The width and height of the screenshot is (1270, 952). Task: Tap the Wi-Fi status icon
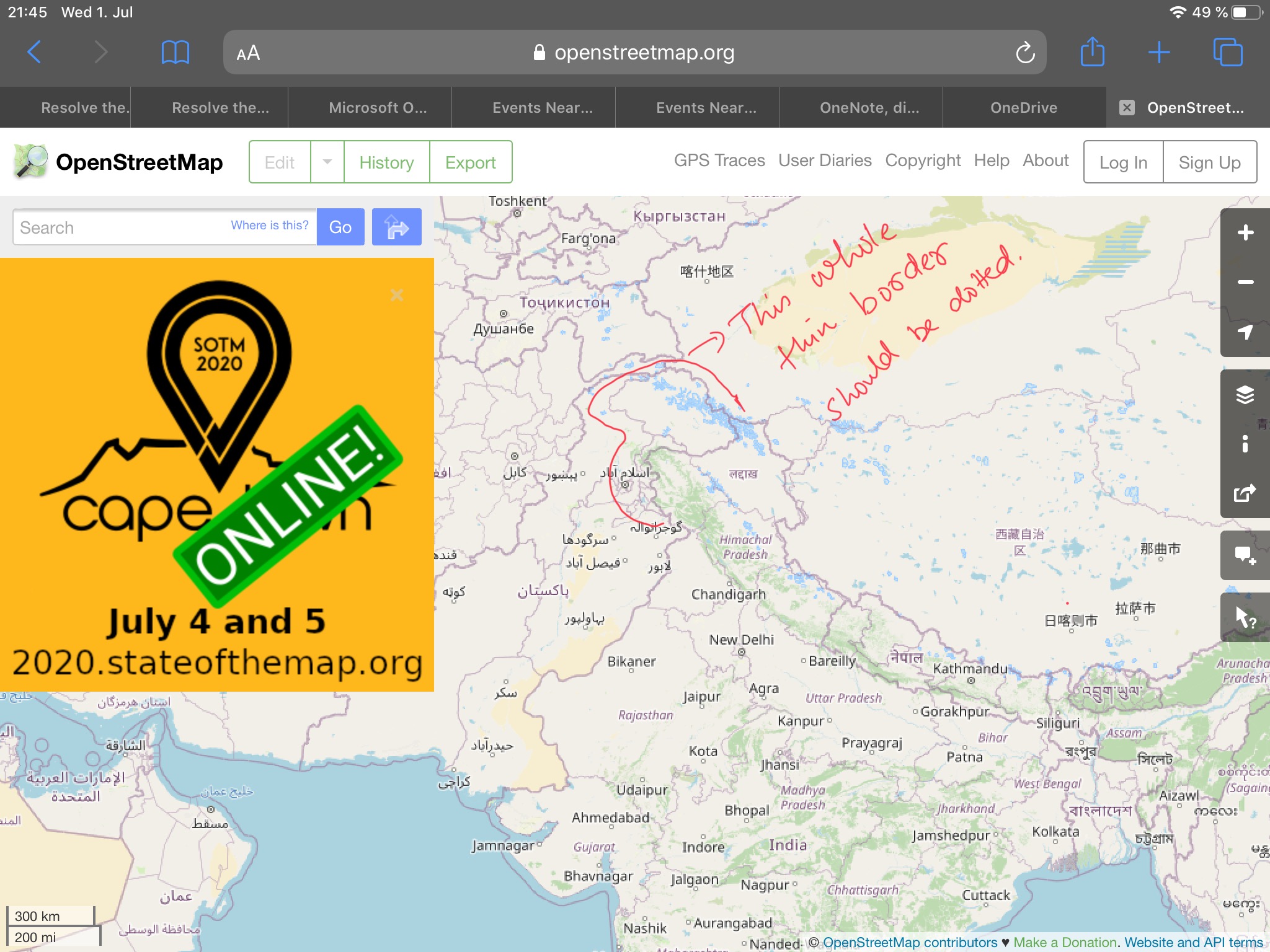point(1178,12)
